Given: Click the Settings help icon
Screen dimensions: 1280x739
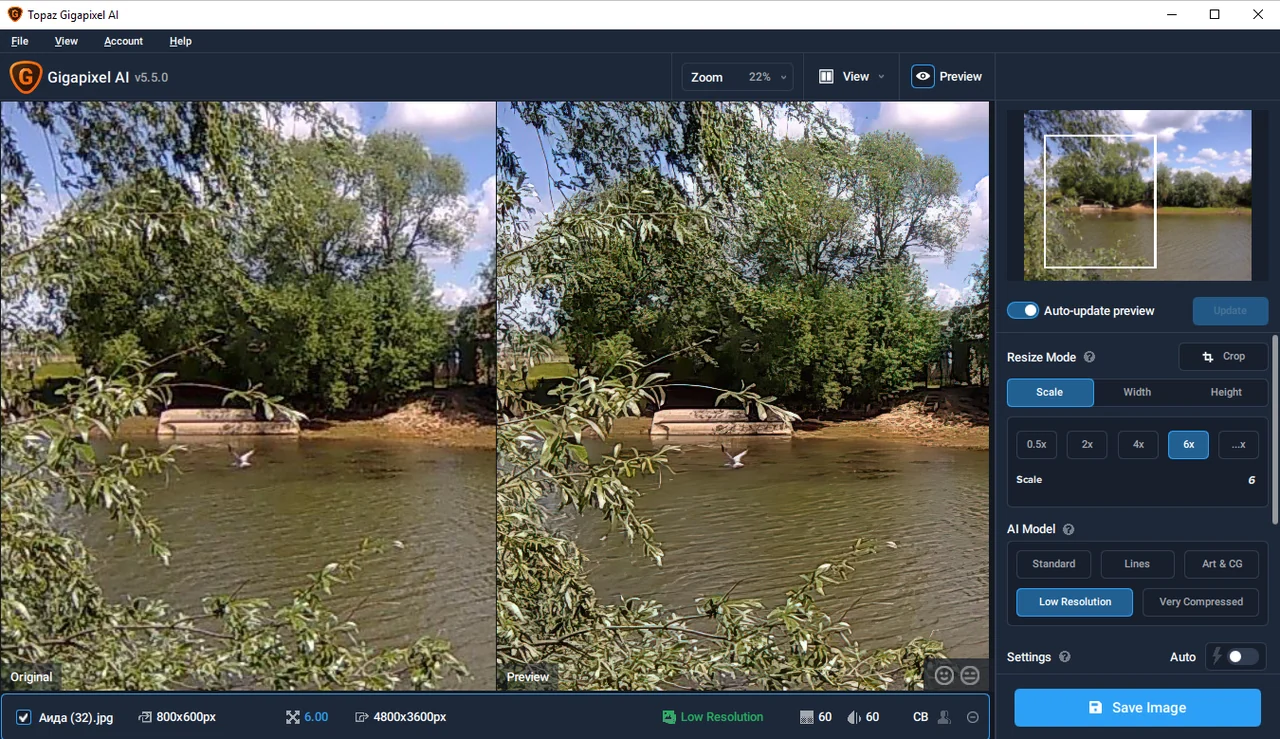Looking at the screenshot, I should click(x=1064, y=657).
